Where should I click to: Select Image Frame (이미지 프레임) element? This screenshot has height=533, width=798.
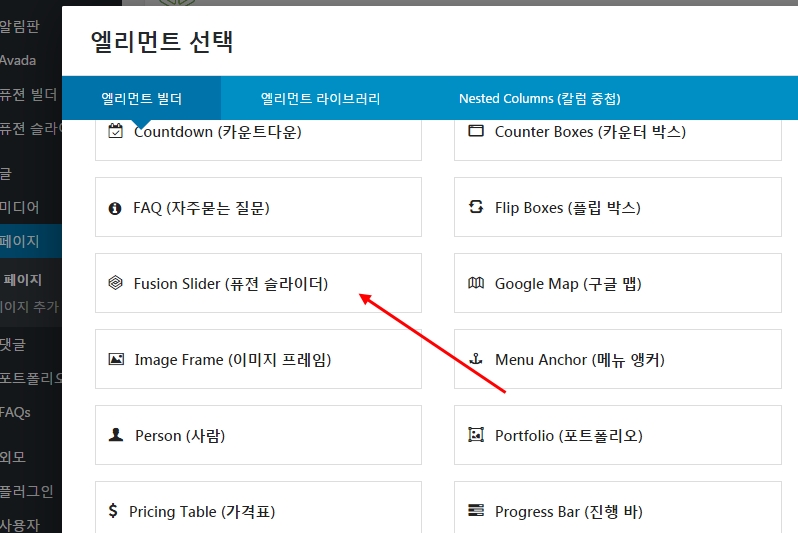pyautogui.click(x=258, y=359)
